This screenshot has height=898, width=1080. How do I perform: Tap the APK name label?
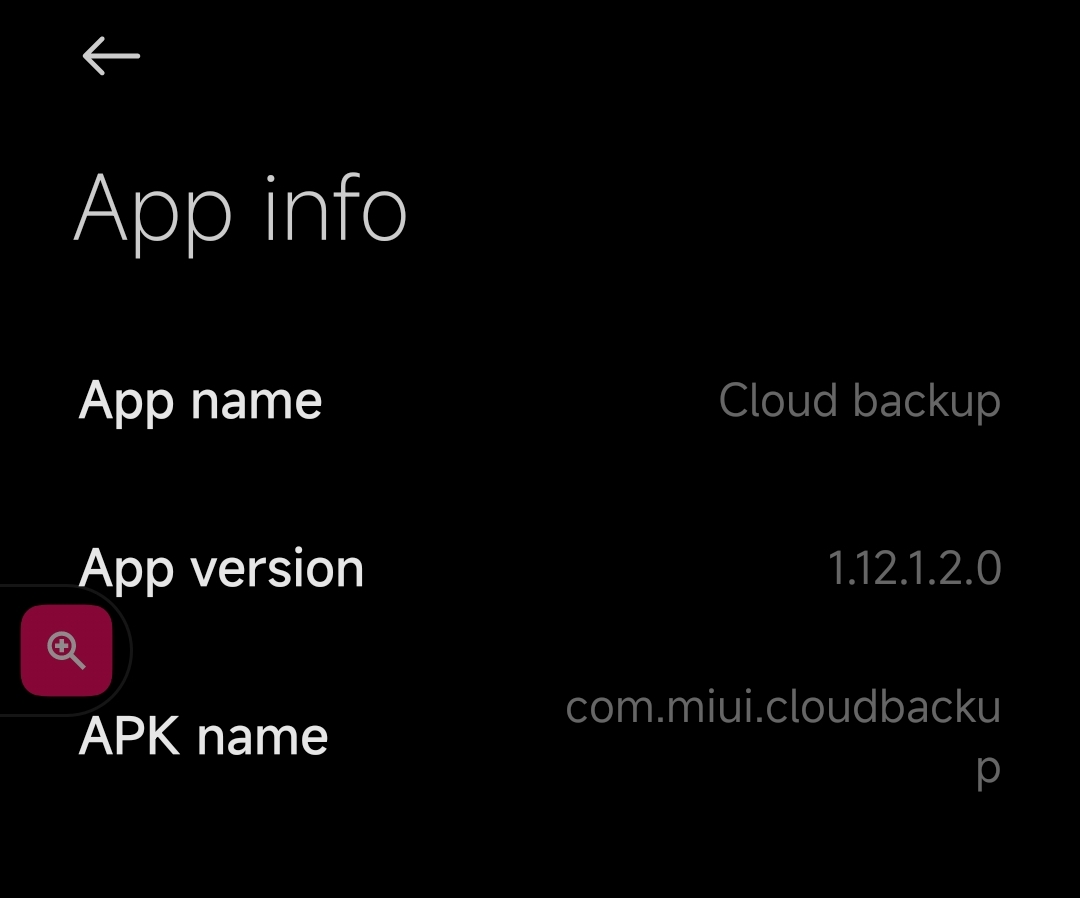point(203,736)
